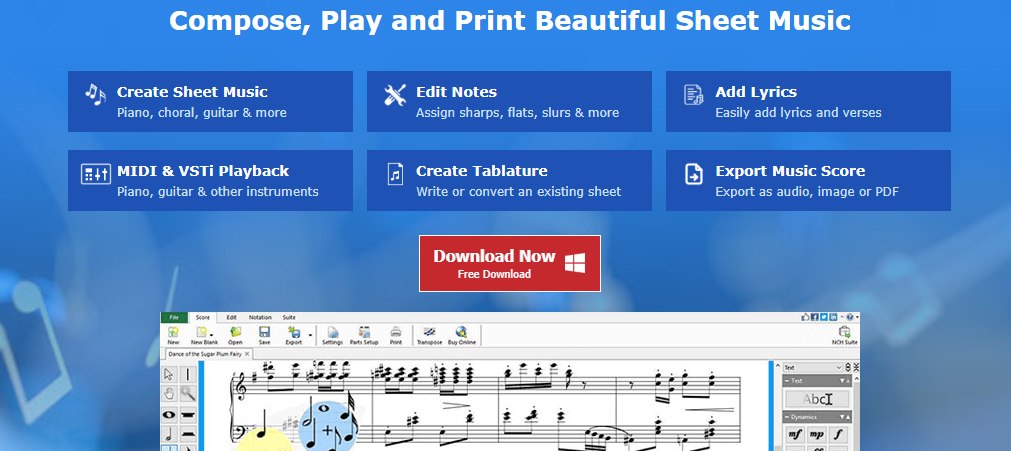Viewport: 1011px width, 451px height.
Task: Click the Windows logo on the download button
Action: (x=575, y=263)
